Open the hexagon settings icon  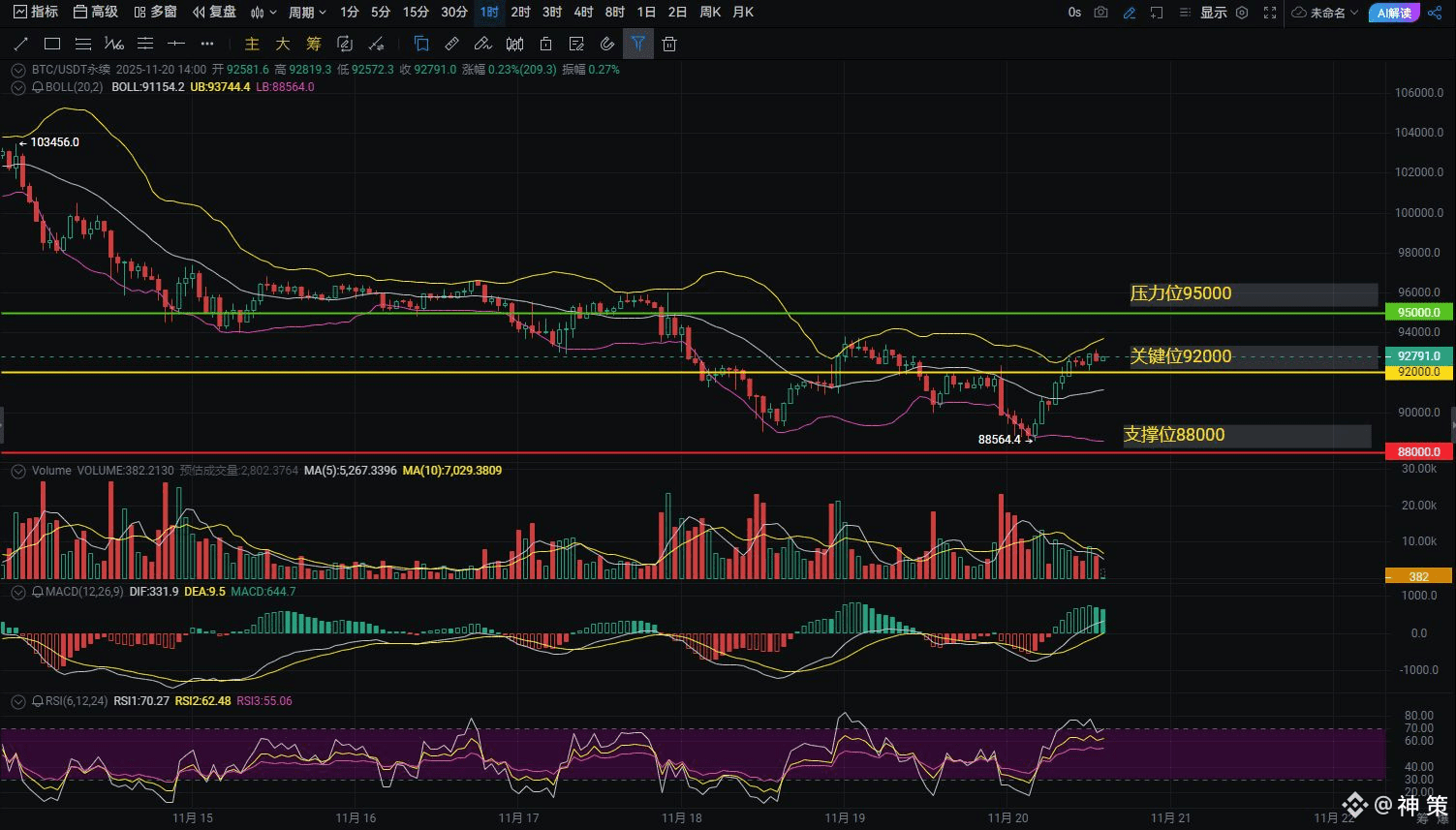click(x=1241, y=13)
